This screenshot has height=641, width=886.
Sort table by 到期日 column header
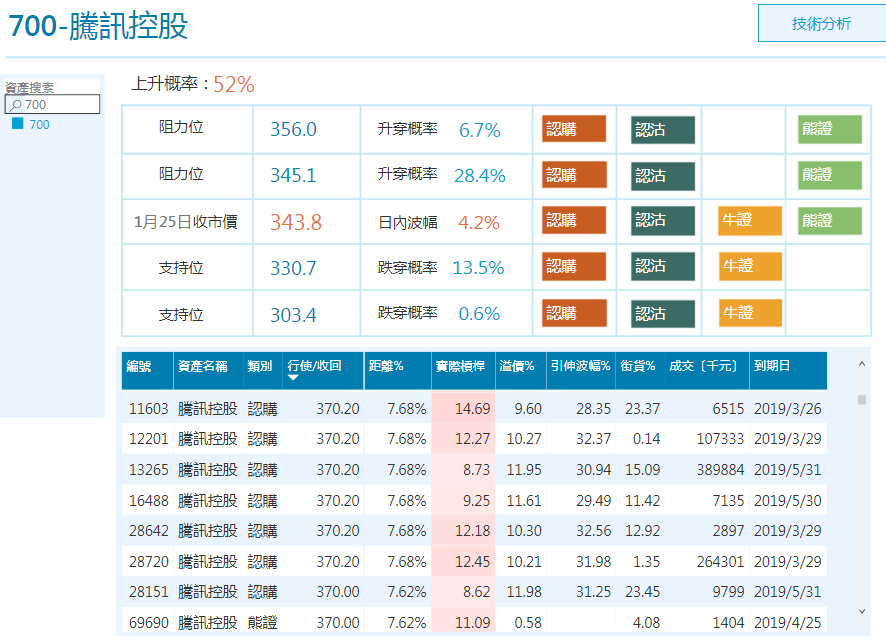788,371
